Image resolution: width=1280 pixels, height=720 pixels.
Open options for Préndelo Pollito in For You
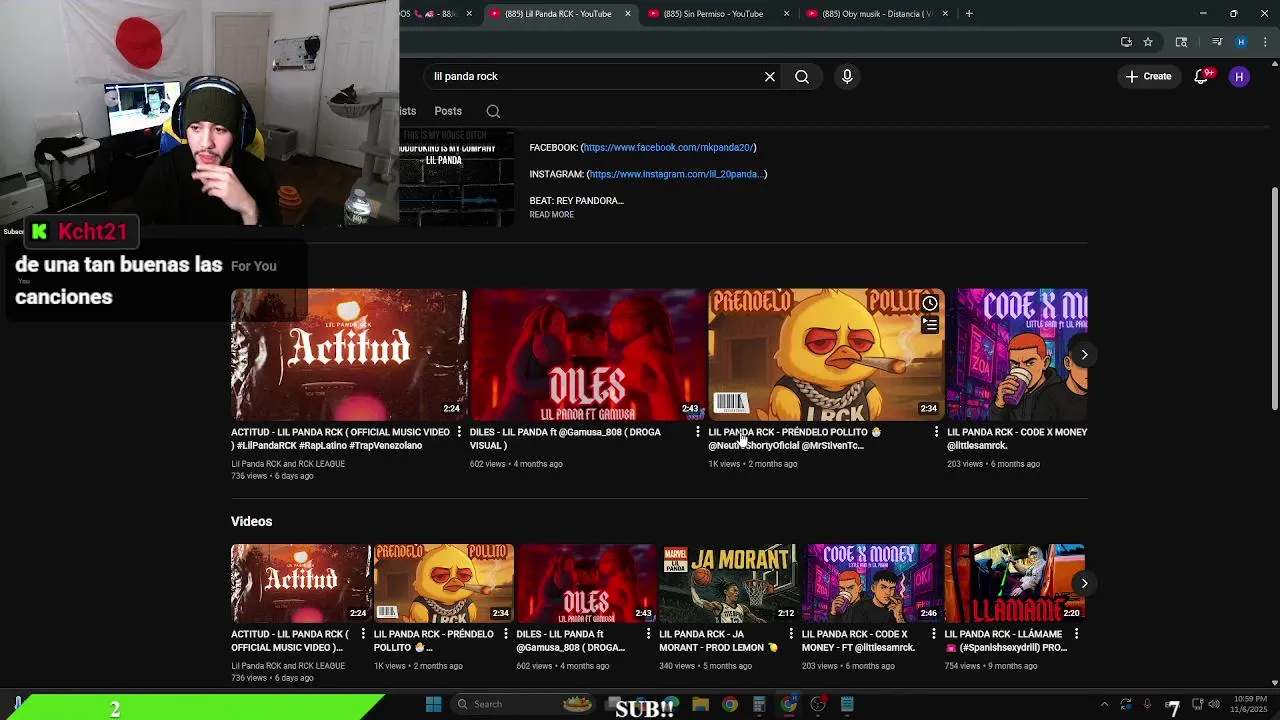pyautogui.click(x=936, y=432)
